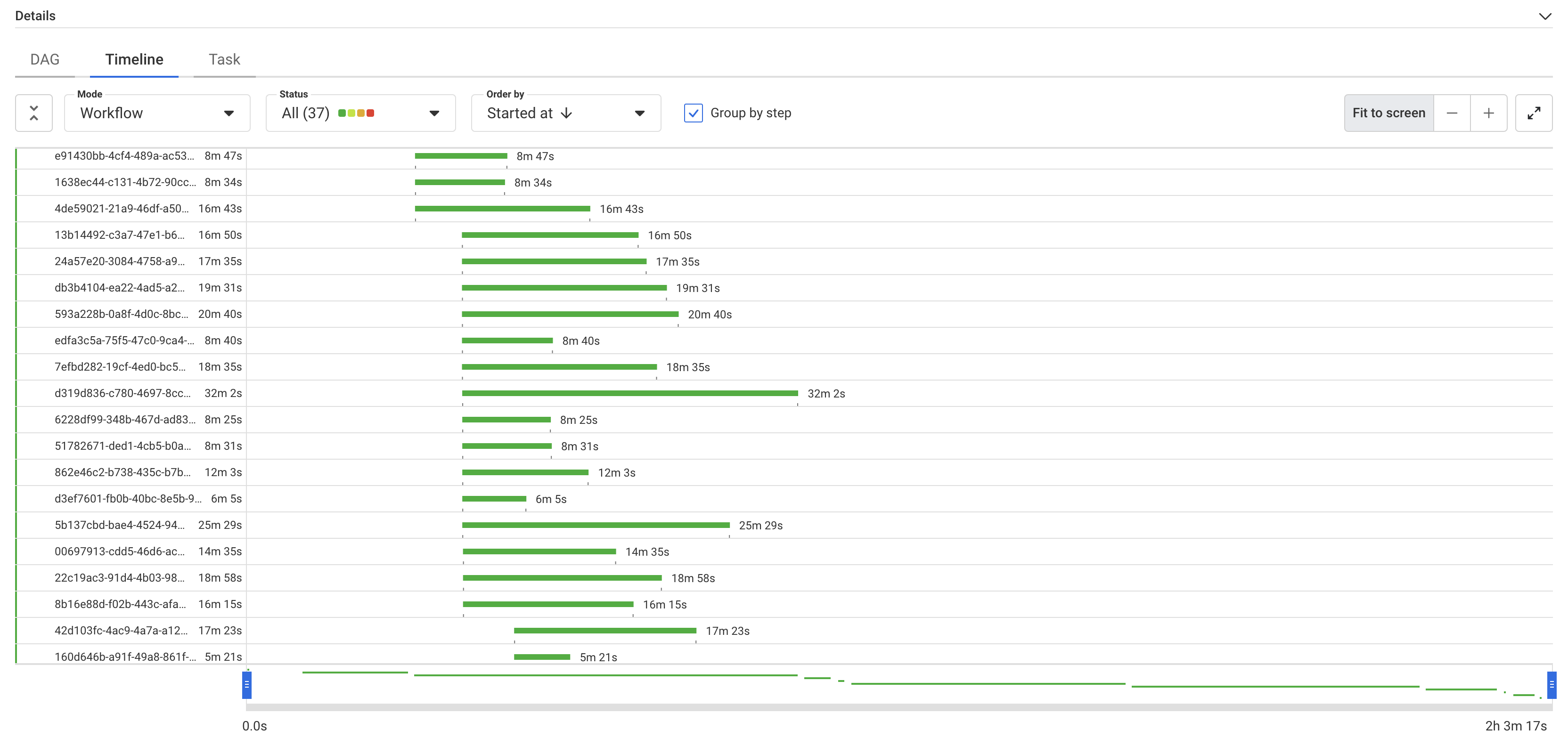Screen dimensions: 1568x746
Task: Click the zoom out minus icon
Action: 1452,113
